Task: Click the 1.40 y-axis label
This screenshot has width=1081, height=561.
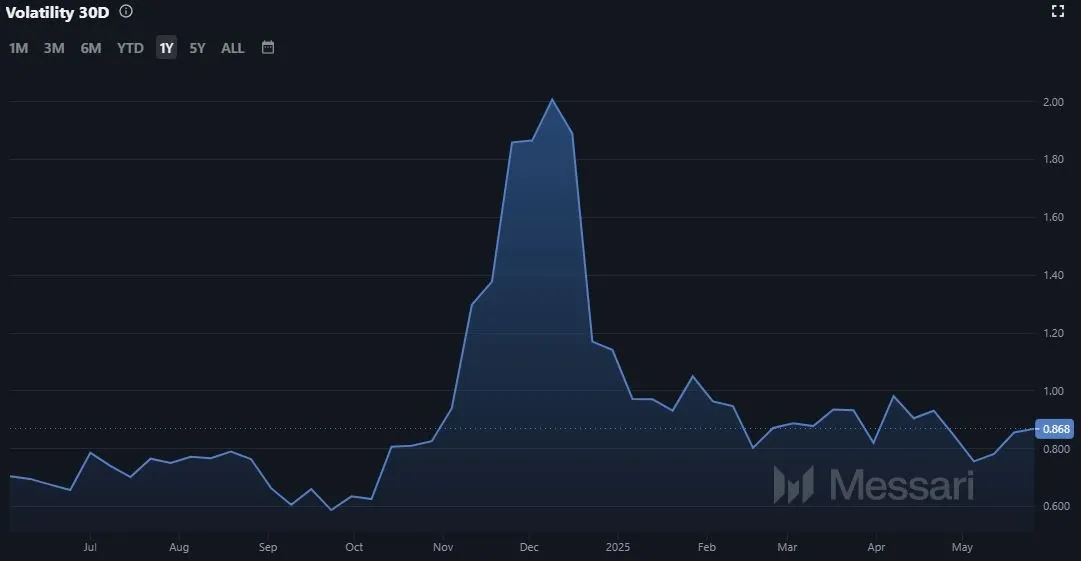Action: tap(1053, 275)
